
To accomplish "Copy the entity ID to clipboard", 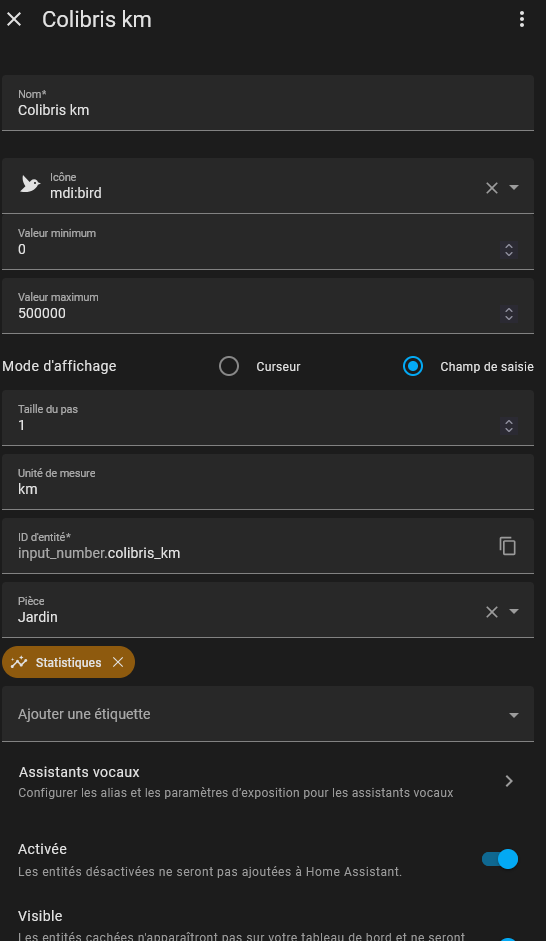I will pyautogui.click(x=508, y=546).
